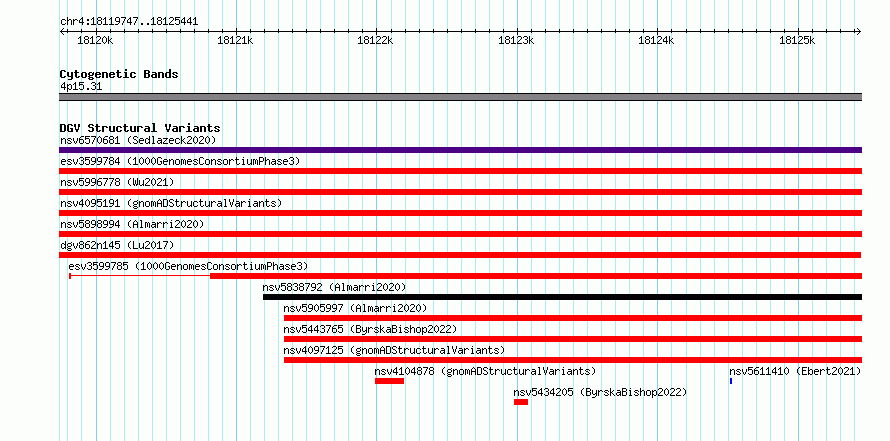
Task: Open nsv5434205 (ByrskaBishop2022) label
Action: coord(600,392)
